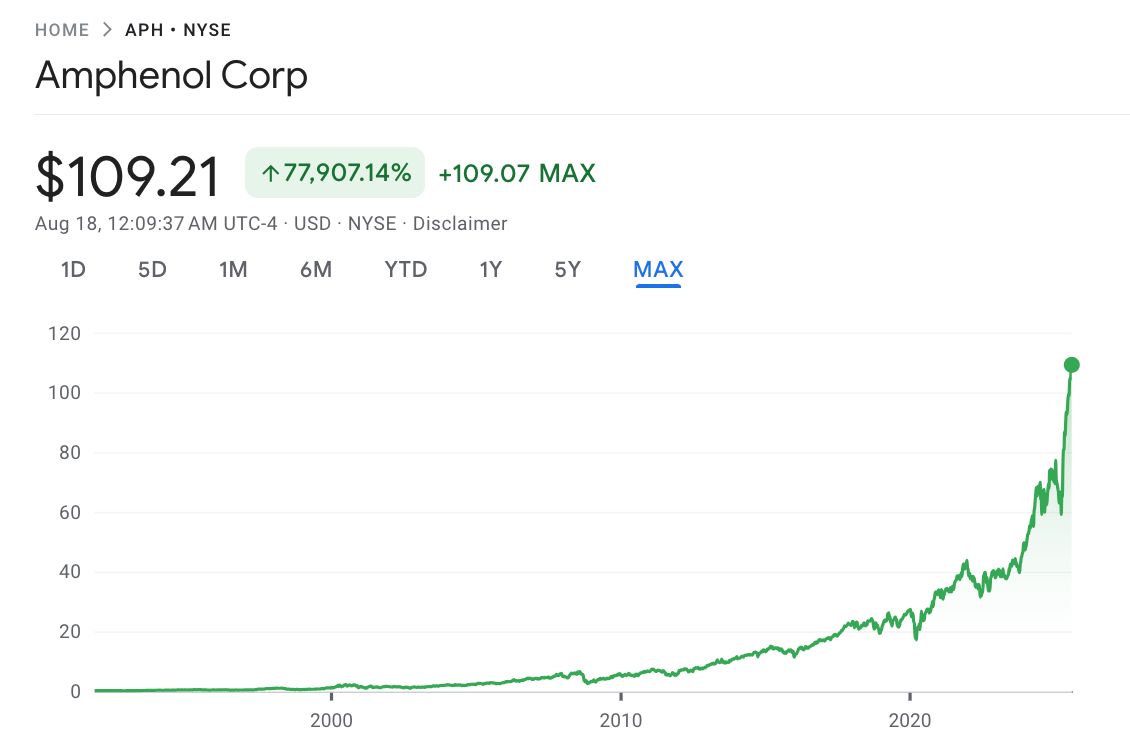Open the Disclaimer link
This screenshot has width=1130, height=756.
coord(459,223)
